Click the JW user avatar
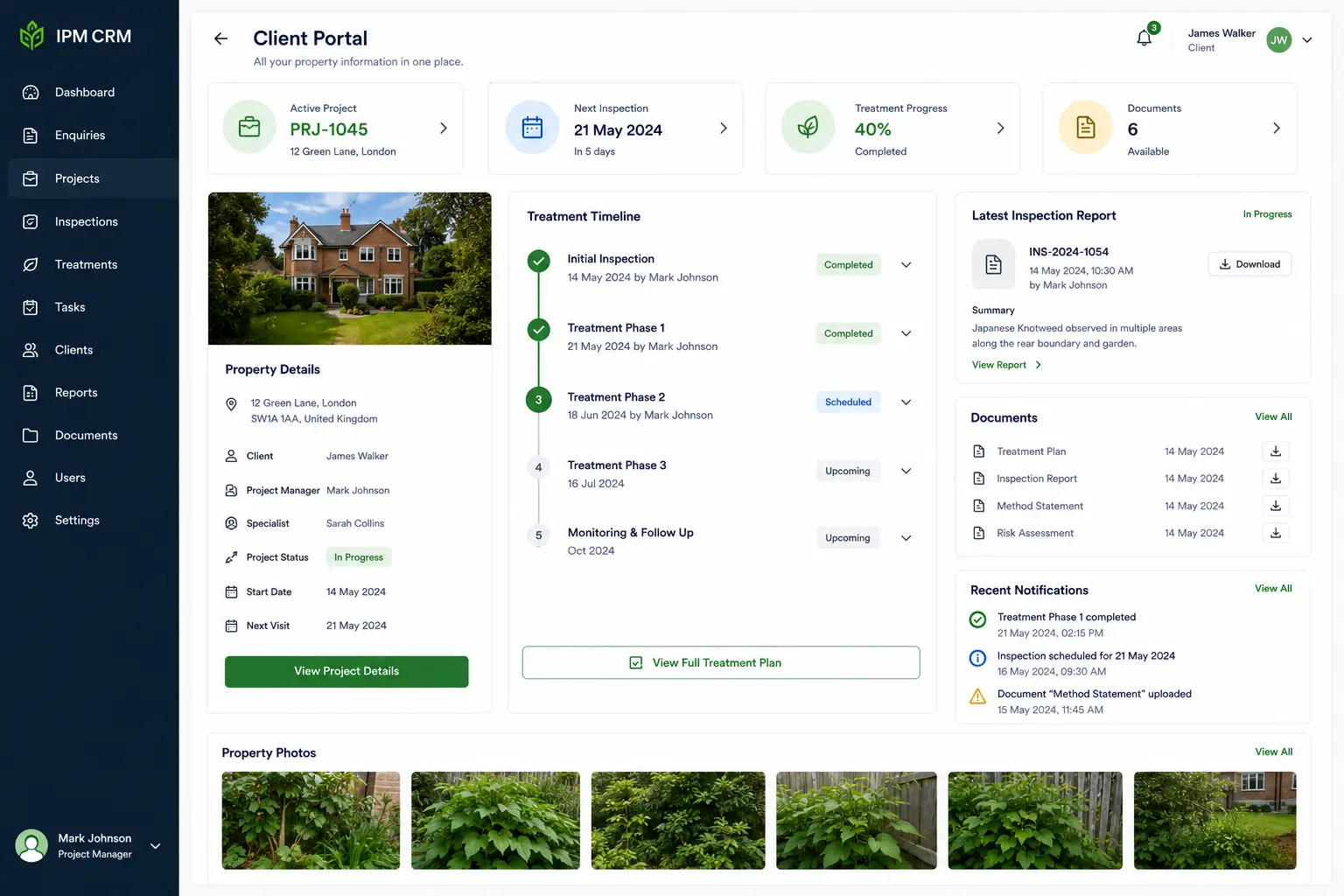The height and width of the screenshot is (896, 1344). (x=1278, y=39)
